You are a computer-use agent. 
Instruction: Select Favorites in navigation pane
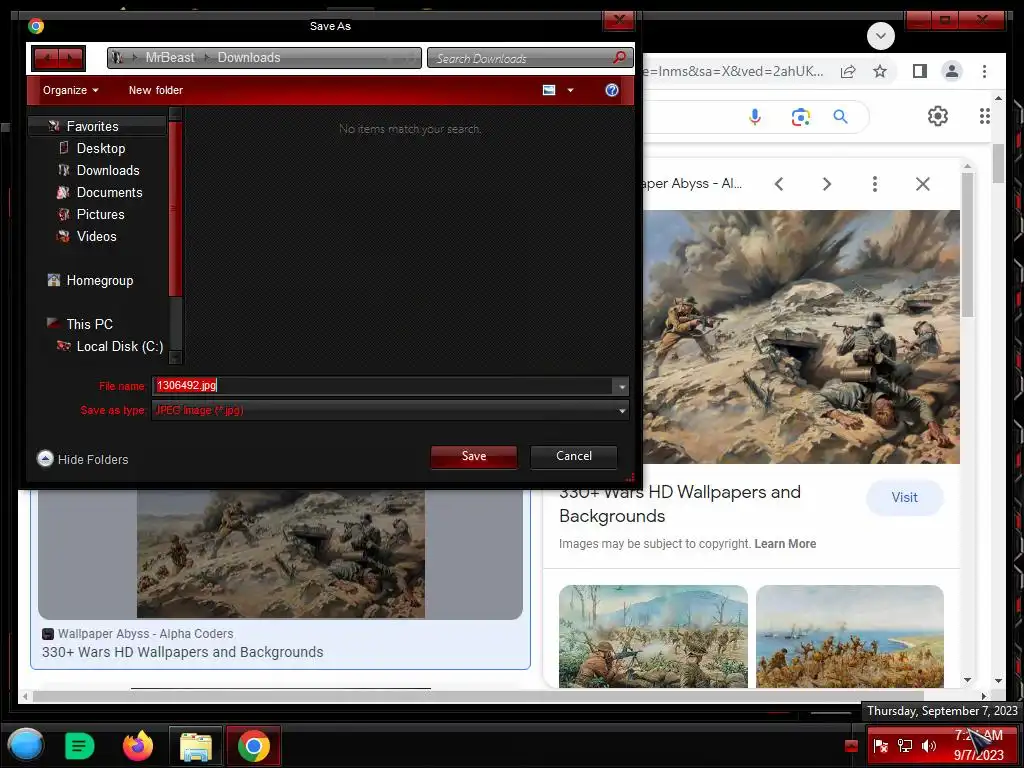tap(92, 126)
